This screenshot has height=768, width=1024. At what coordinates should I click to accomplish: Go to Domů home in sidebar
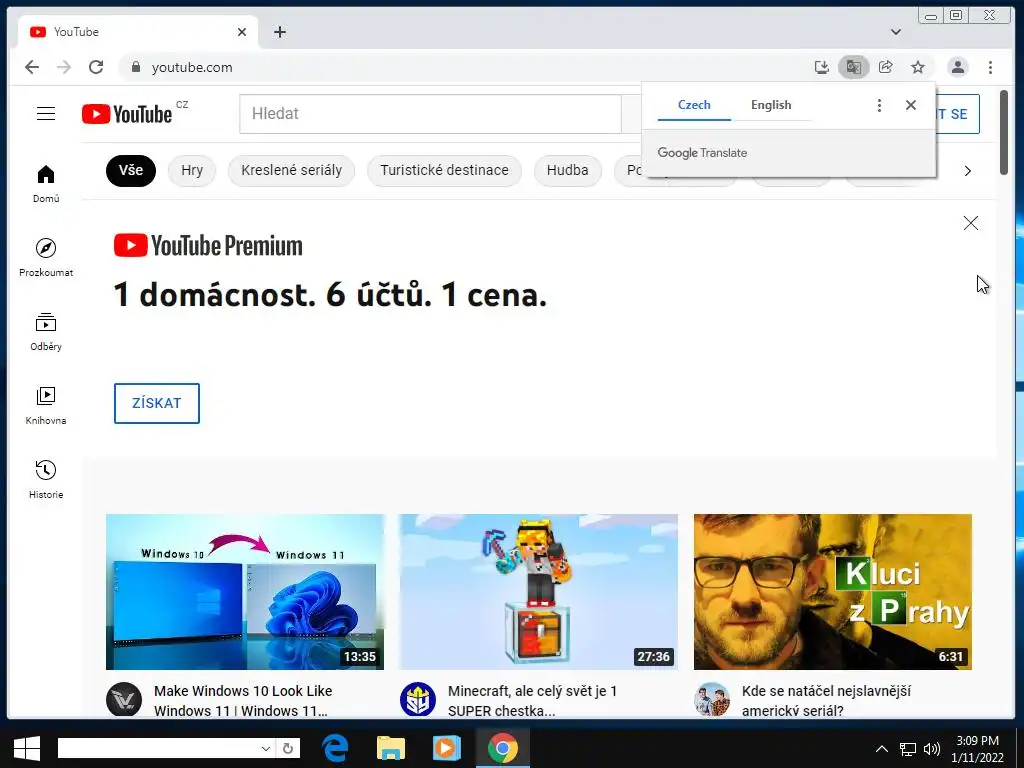pos(46,184)
